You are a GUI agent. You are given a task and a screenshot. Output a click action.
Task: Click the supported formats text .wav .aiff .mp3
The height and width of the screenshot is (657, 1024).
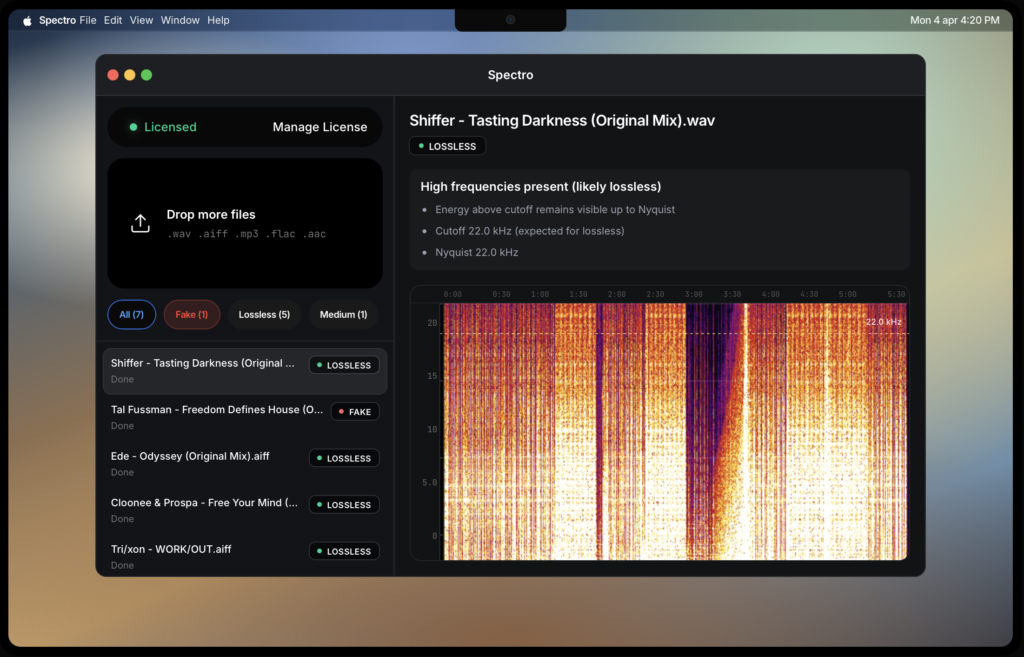pos(246,234)
